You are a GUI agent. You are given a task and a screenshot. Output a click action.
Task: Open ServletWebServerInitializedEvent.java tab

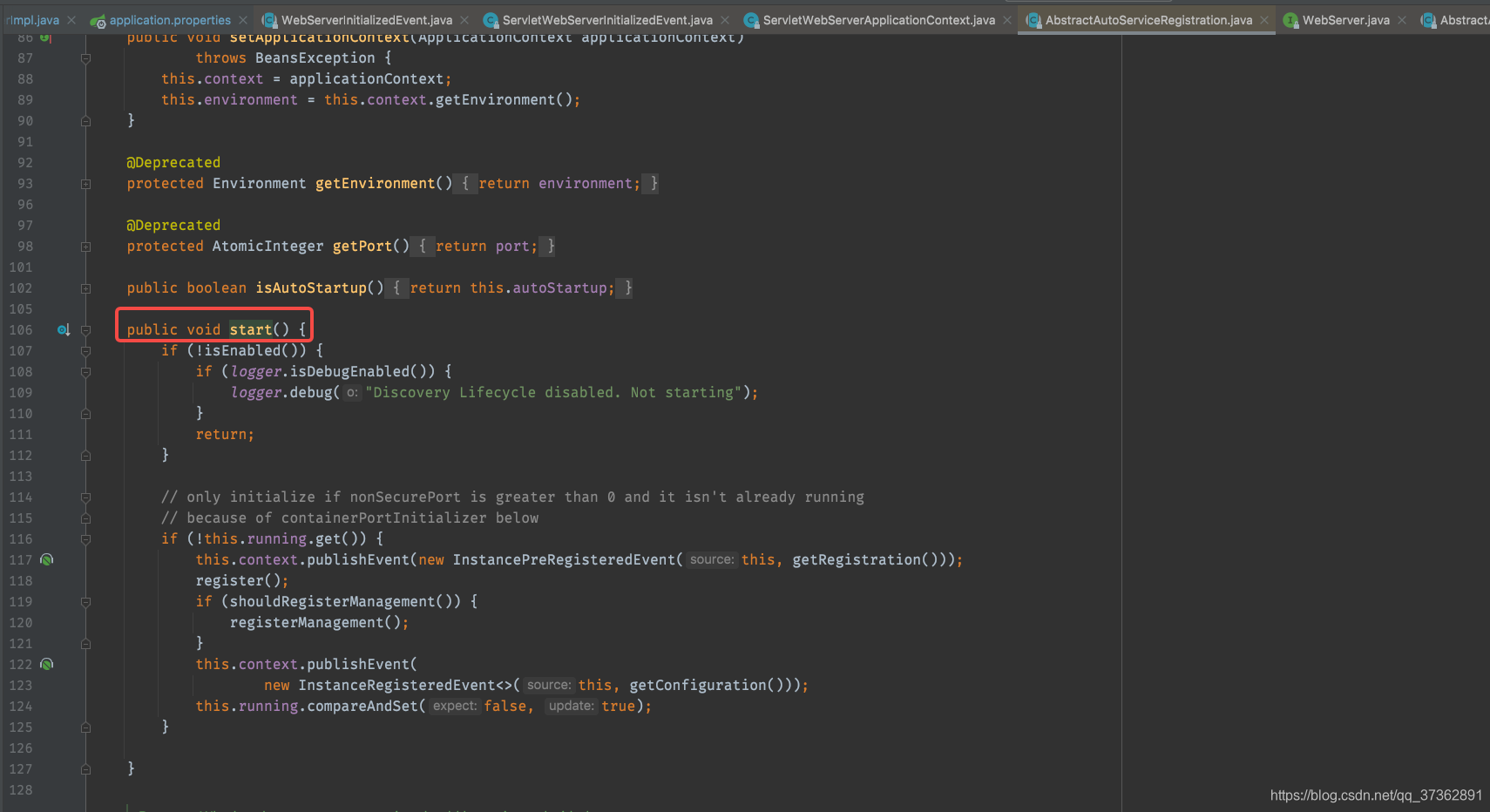click(607, 20)
